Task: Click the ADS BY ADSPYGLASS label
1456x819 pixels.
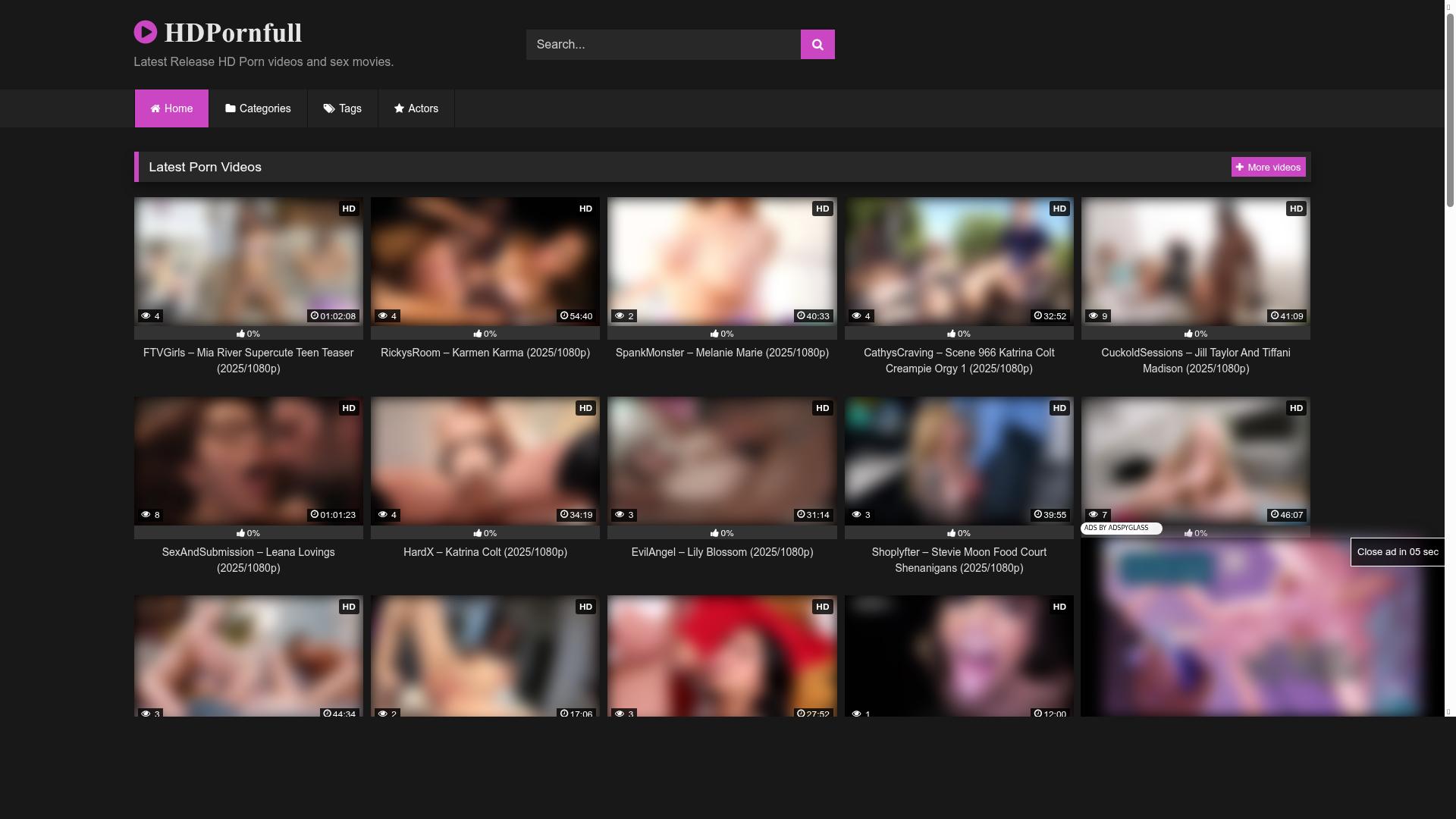Action: 1120,528
